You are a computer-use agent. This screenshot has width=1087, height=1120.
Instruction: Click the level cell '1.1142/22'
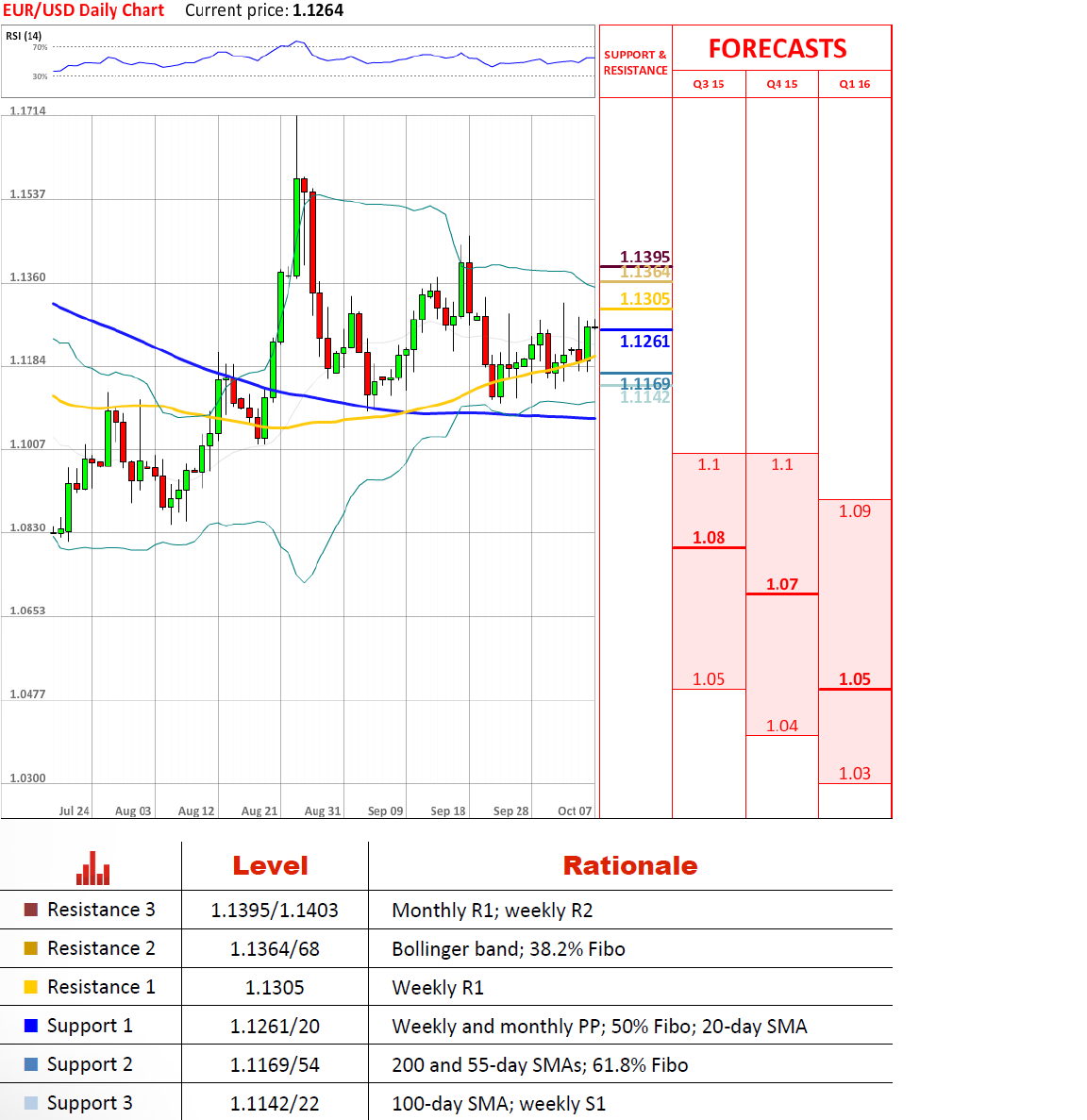click(x=275, y=1104)
